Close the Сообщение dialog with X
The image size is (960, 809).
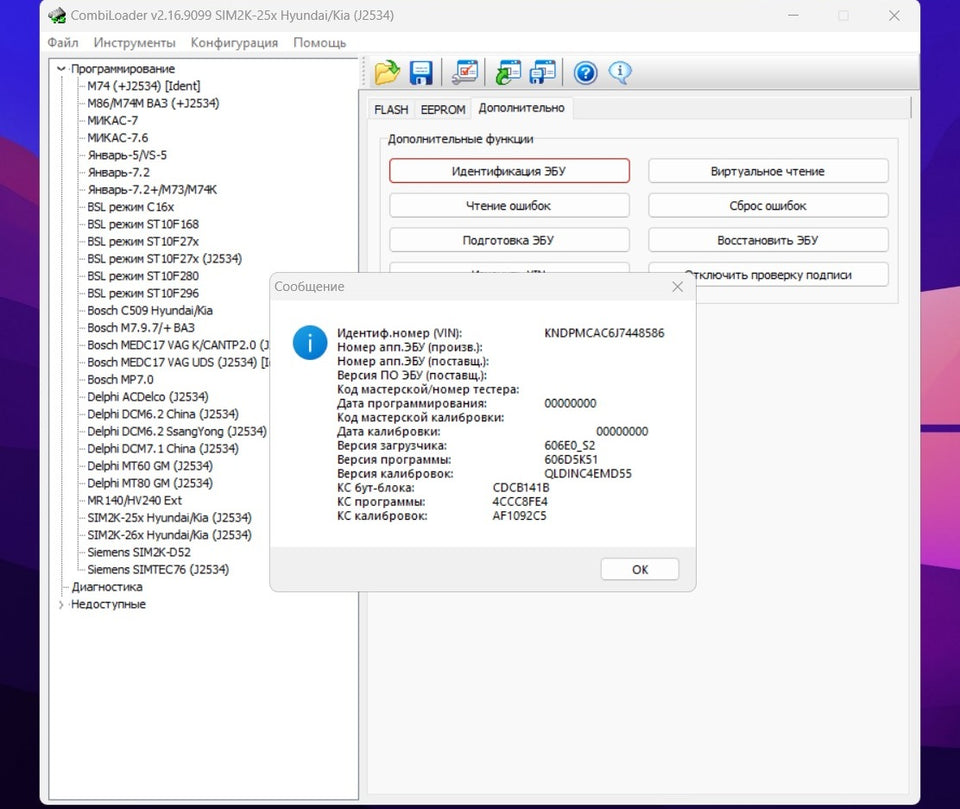coord(677,287)
